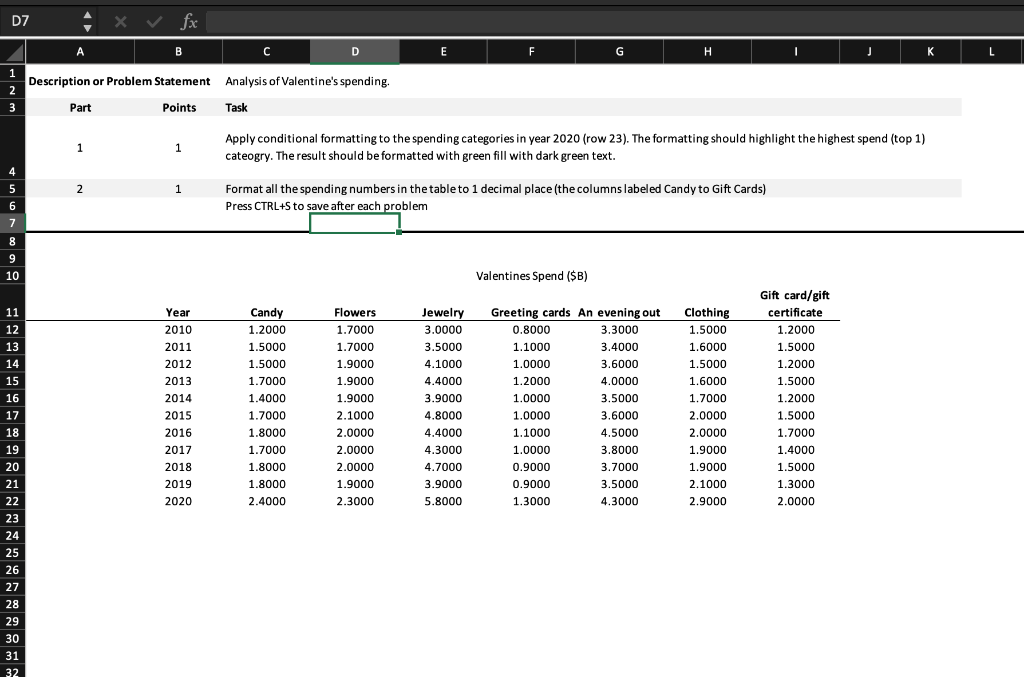
Task: Select the column H header
Action: tap(707, 51)
